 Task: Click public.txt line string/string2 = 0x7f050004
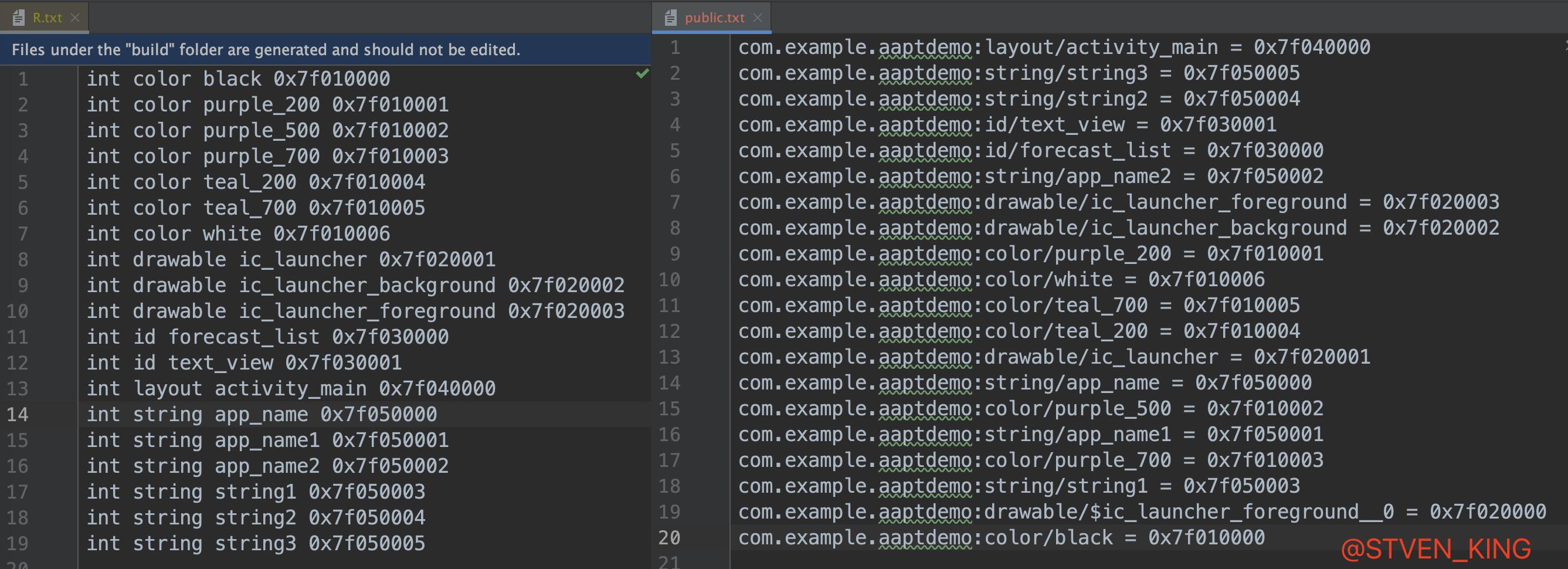click(x=1019, y=99)
